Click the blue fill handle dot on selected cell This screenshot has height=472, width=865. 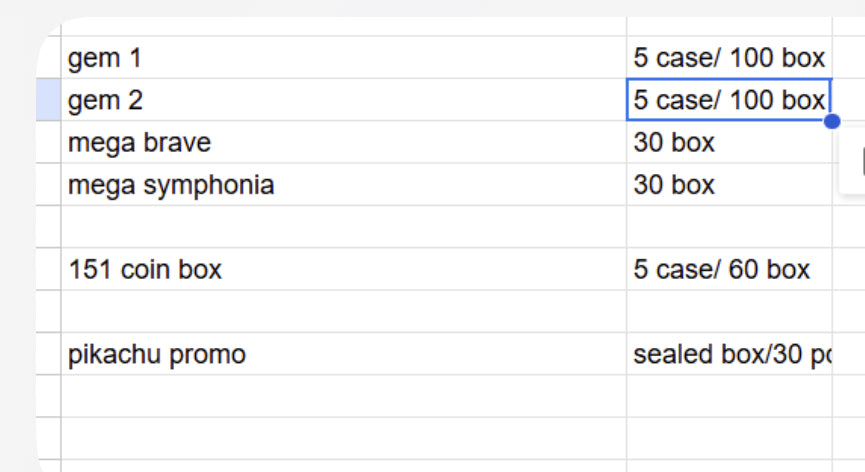click(832, 121)
